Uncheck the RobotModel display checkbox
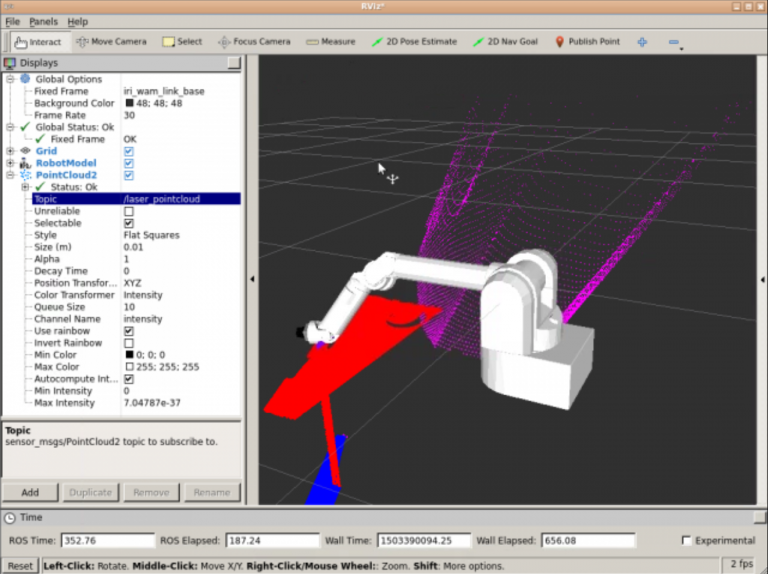The height and width of the screenshot is (574, 768). click(129, 163)
